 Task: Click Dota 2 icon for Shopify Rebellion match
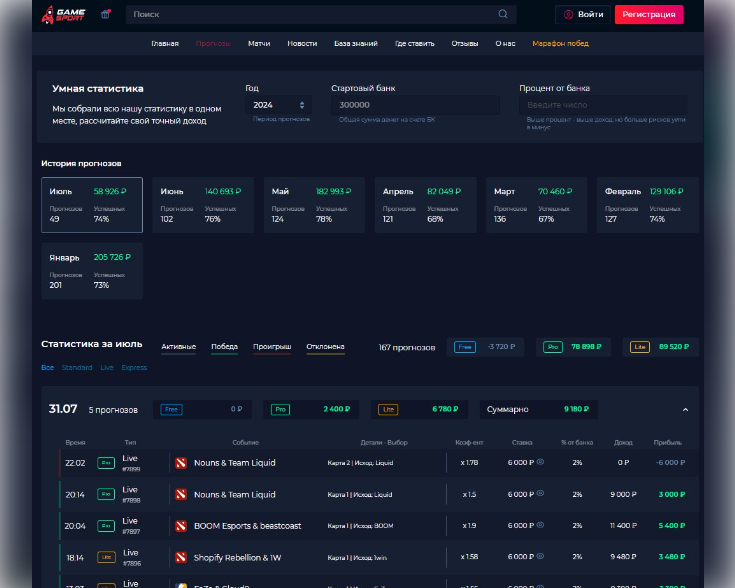pos(181,557)
